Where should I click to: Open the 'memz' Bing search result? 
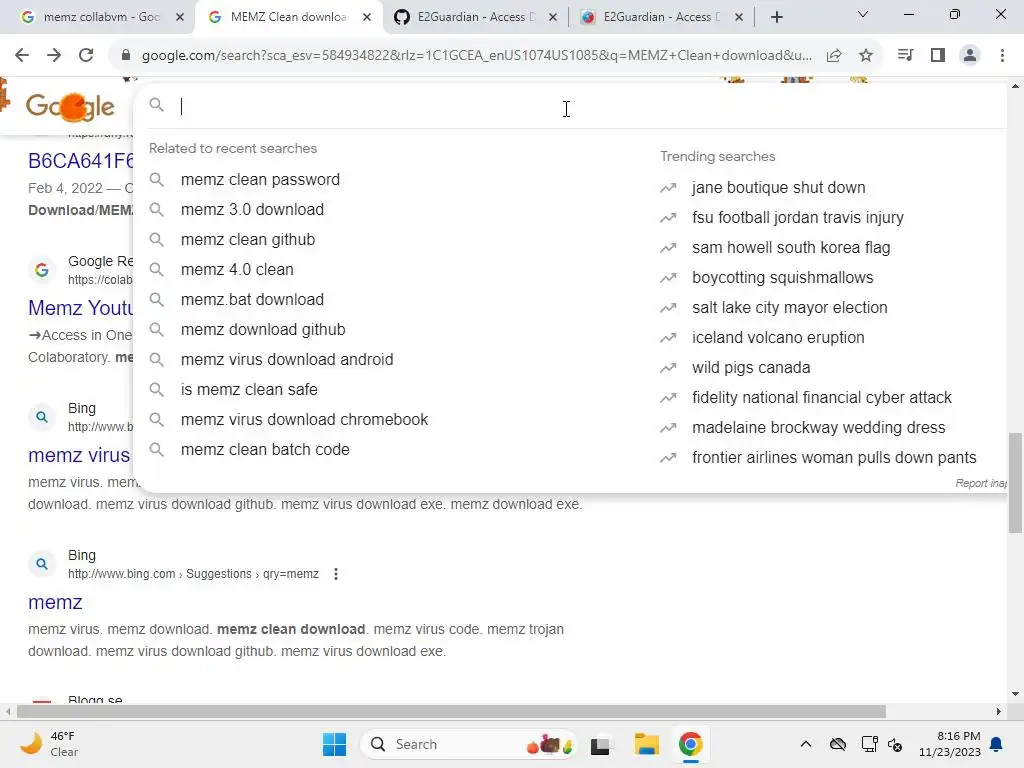[x=55, y=602]
